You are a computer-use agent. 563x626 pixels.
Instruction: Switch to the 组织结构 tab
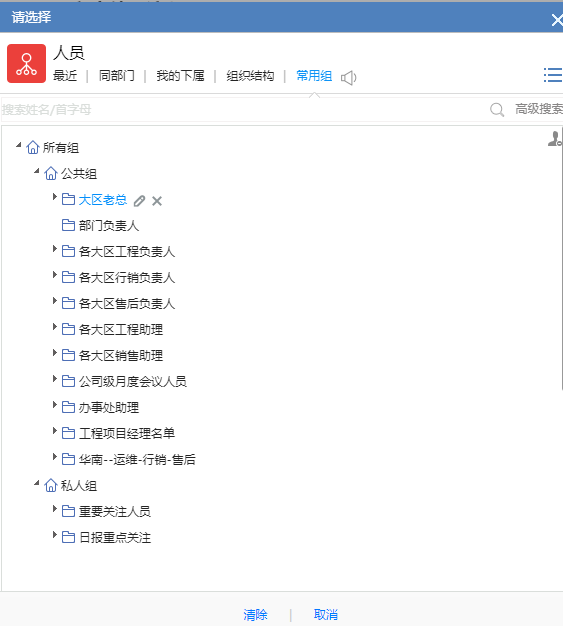[x=250, y=75]
